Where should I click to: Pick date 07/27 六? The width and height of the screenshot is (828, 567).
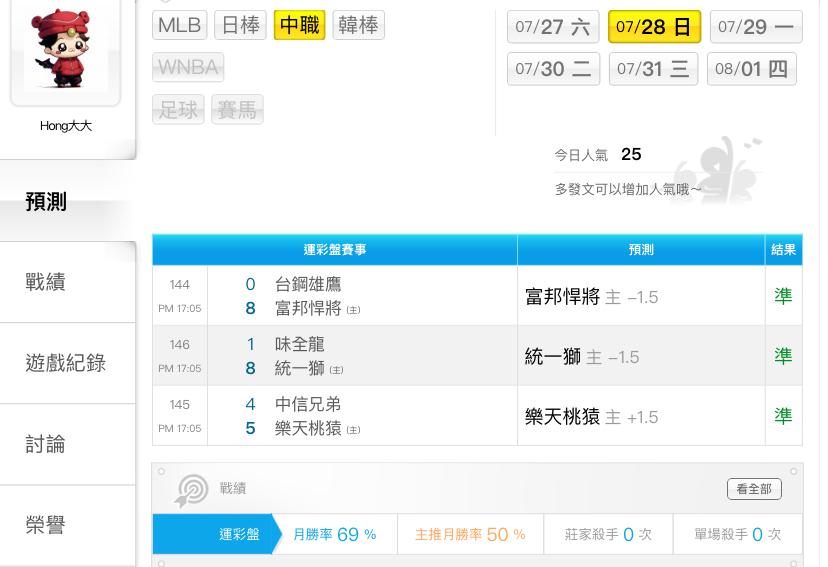click(x=553, y=26)
